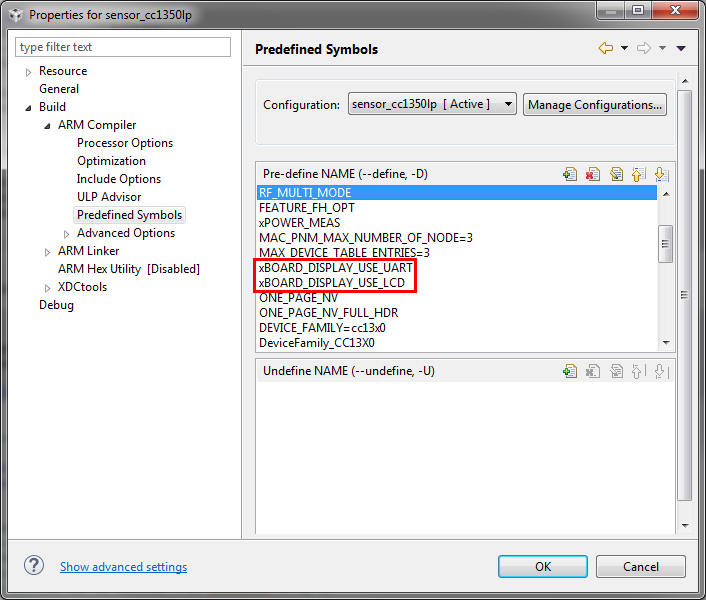The image size is (706, 600).
Task: Select ARM Linker tree label
Action: tap(88, 251)
